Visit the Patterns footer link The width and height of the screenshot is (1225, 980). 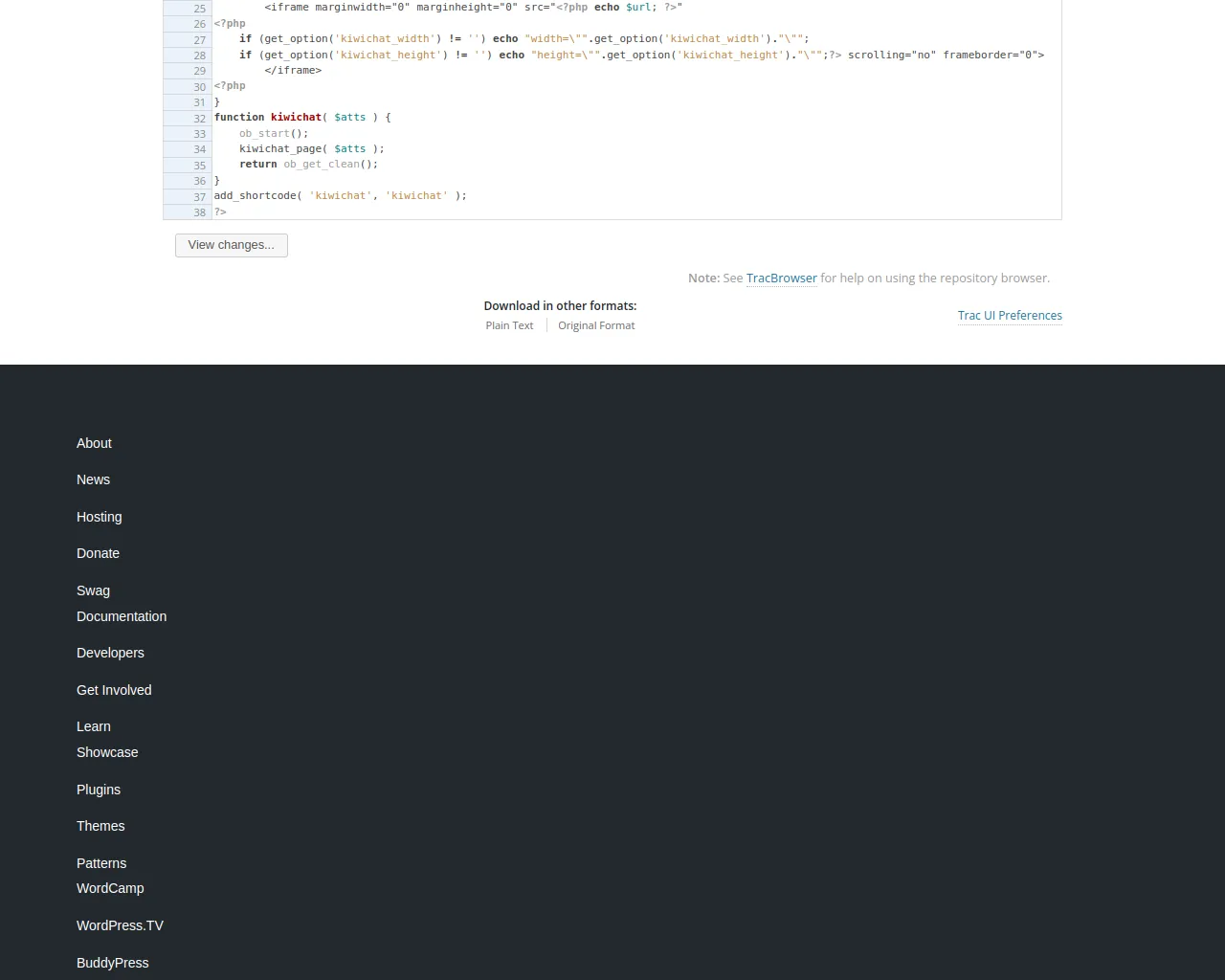pyautogui.click(x=101, y=863)
